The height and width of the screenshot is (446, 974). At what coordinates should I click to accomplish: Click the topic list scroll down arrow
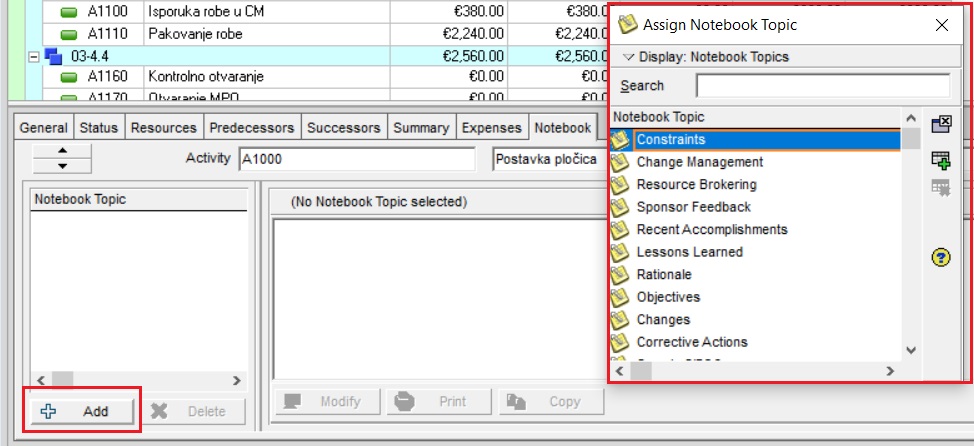click(911, 350)
